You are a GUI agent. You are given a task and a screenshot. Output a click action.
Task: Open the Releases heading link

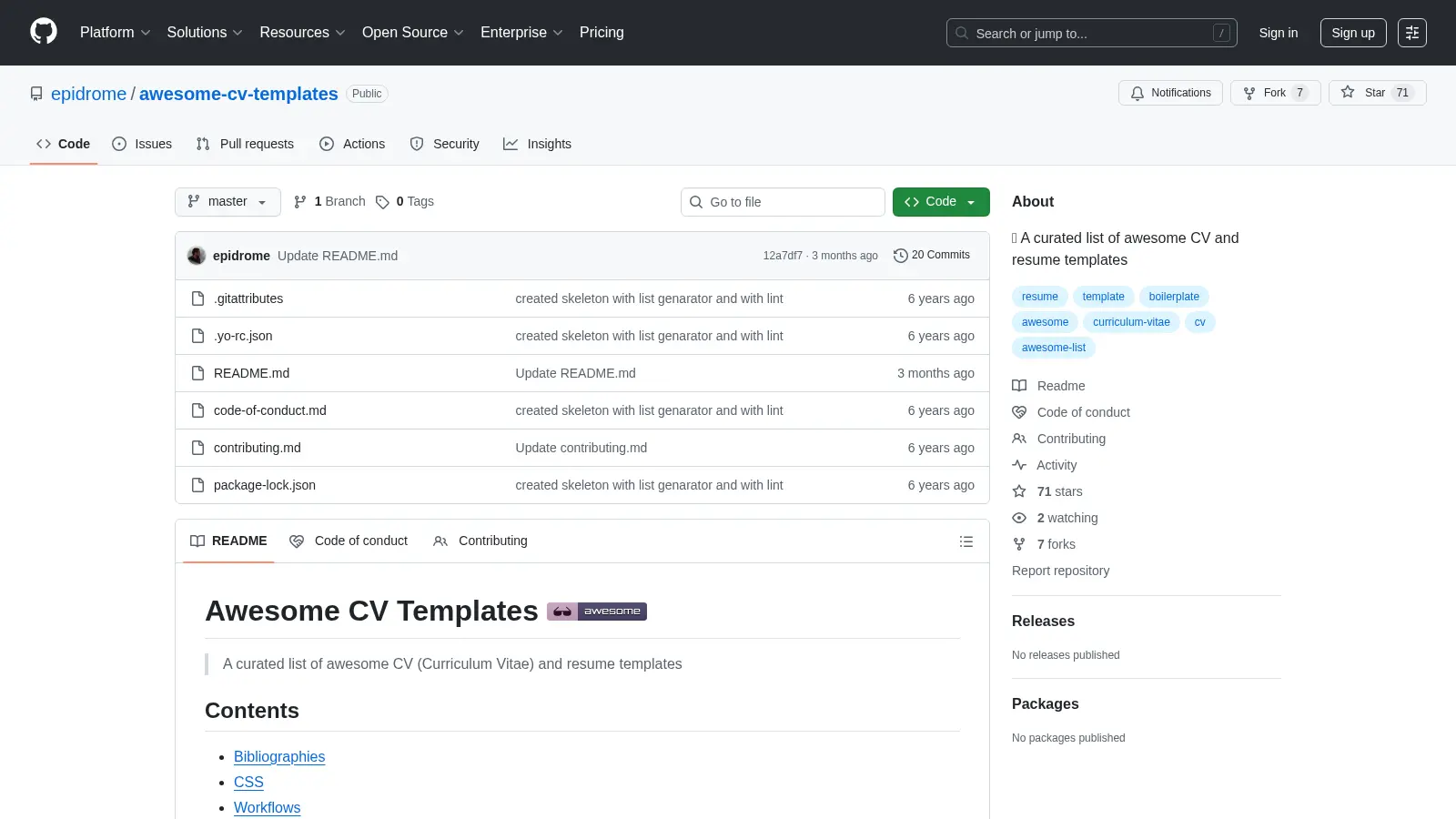tap(1043, 621)
